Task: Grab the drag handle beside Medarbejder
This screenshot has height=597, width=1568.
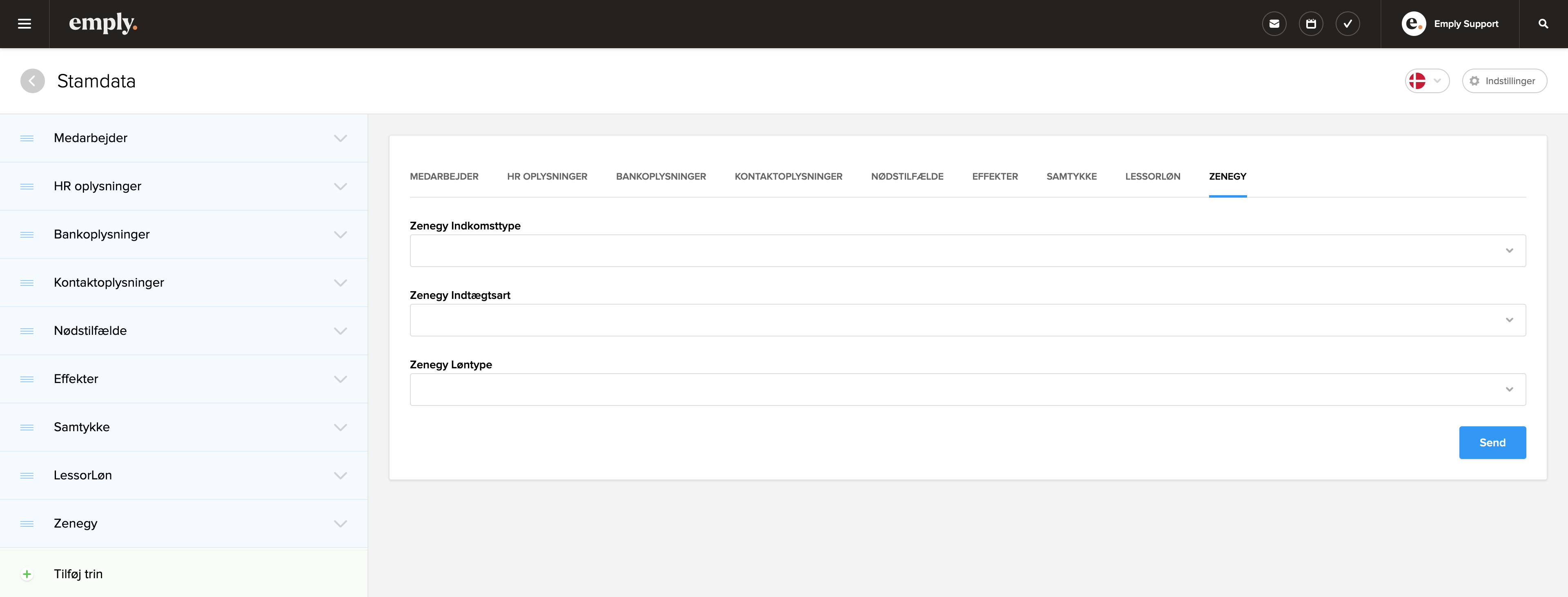Action: pos(27,138)
